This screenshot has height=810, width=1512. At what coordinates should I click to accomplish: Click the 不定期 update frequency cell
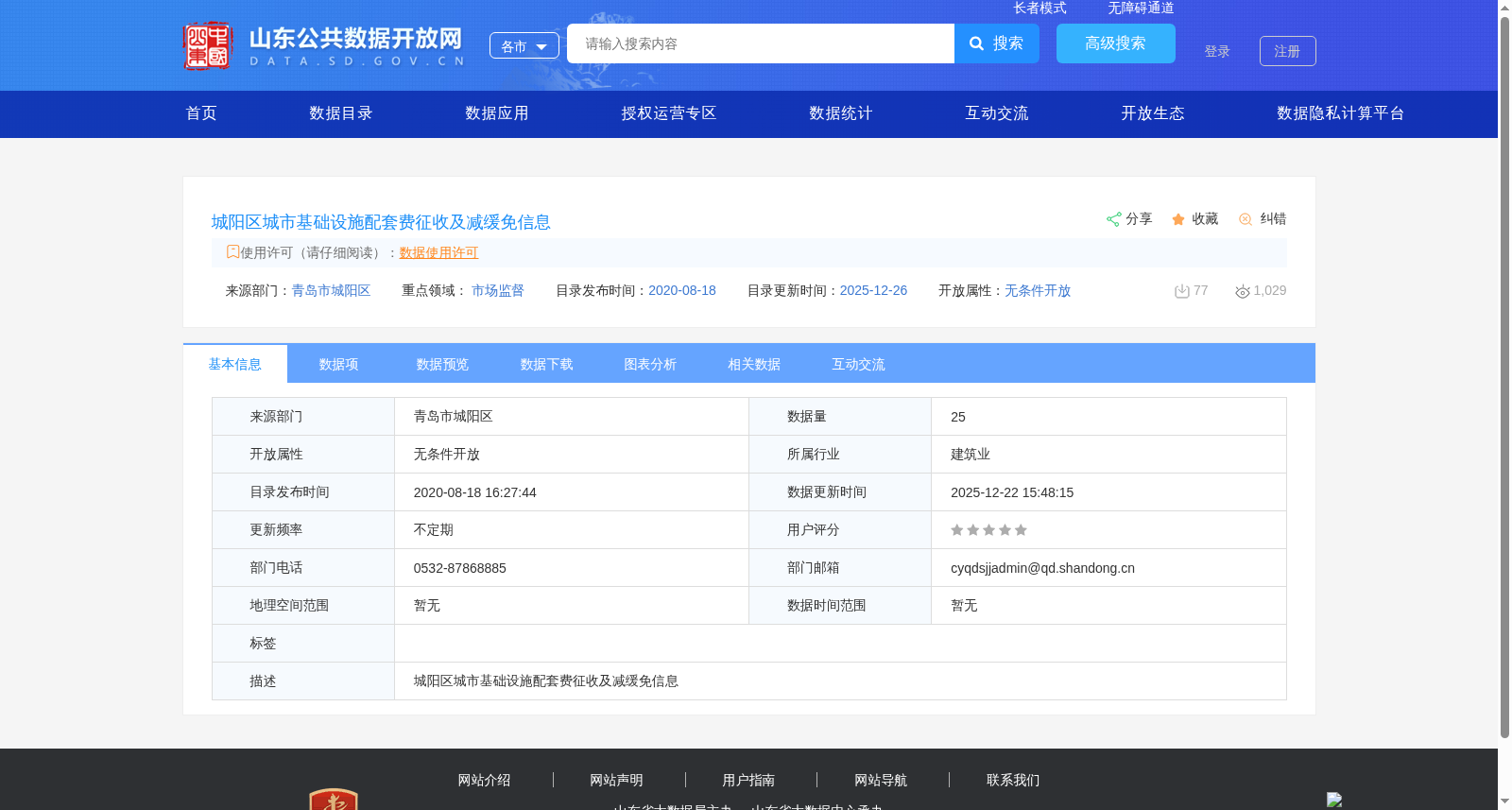click(572, 530)
